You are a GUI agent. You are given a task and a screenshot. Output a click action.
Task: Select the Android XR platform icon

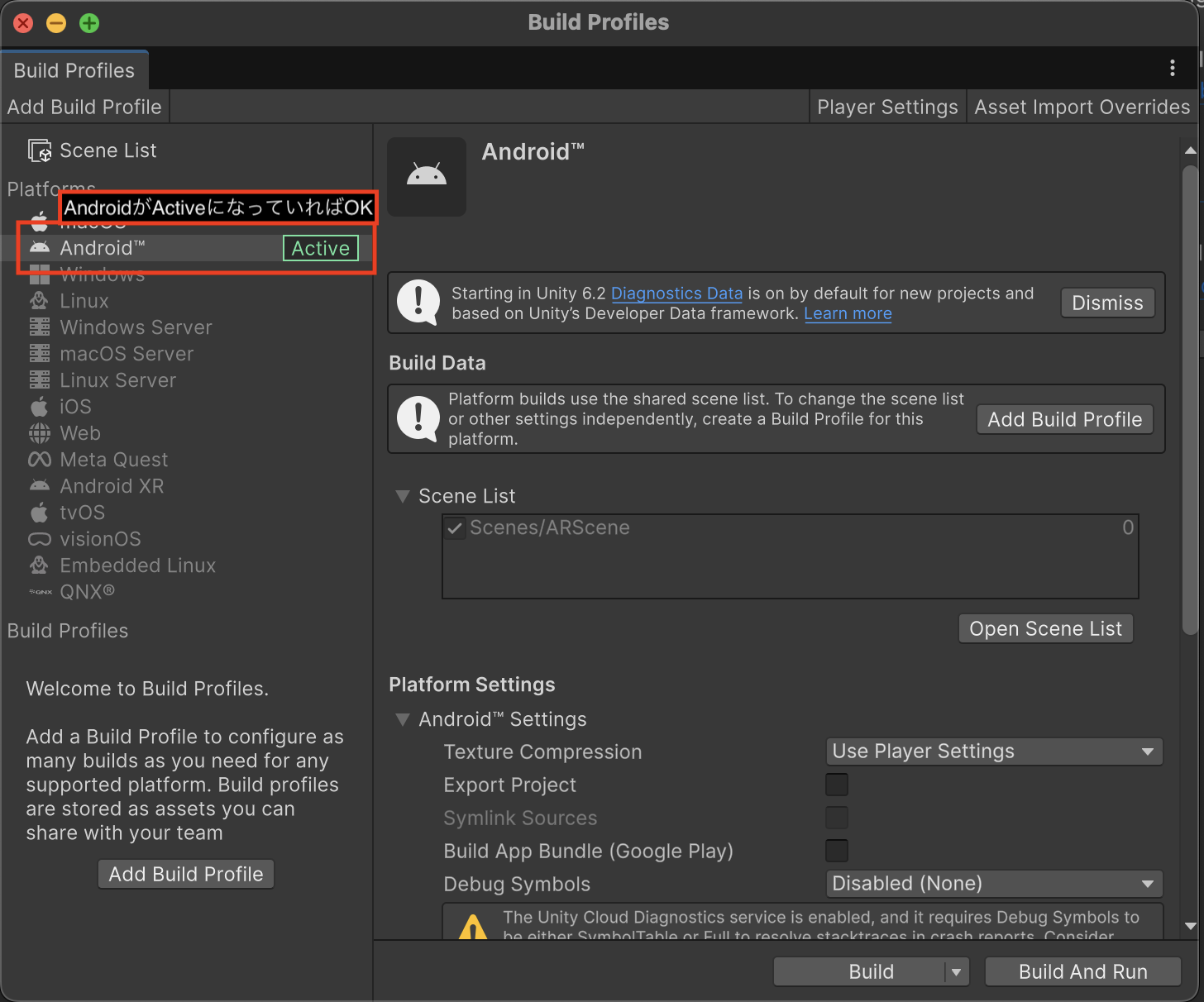[x=39, y=486]
